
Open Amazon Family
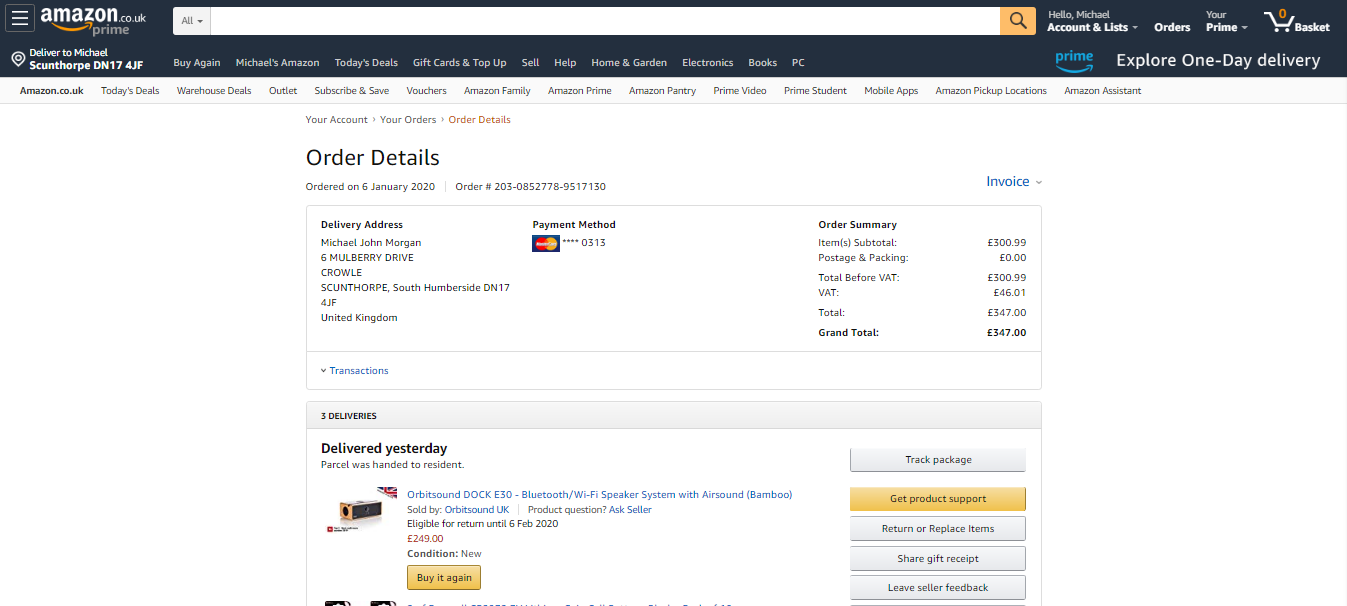coord(497,91)
